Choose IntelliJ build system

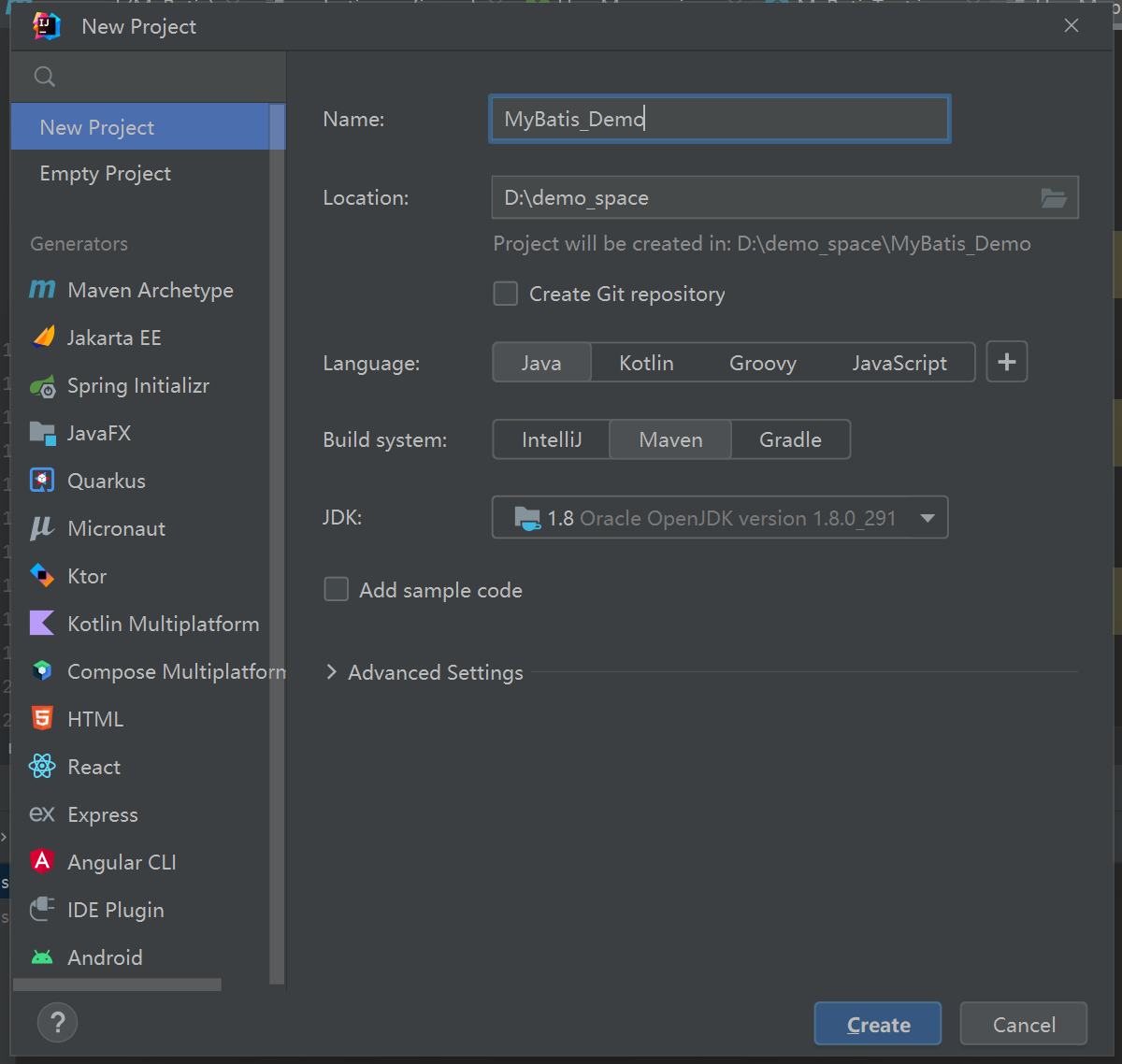coord(552,439)
